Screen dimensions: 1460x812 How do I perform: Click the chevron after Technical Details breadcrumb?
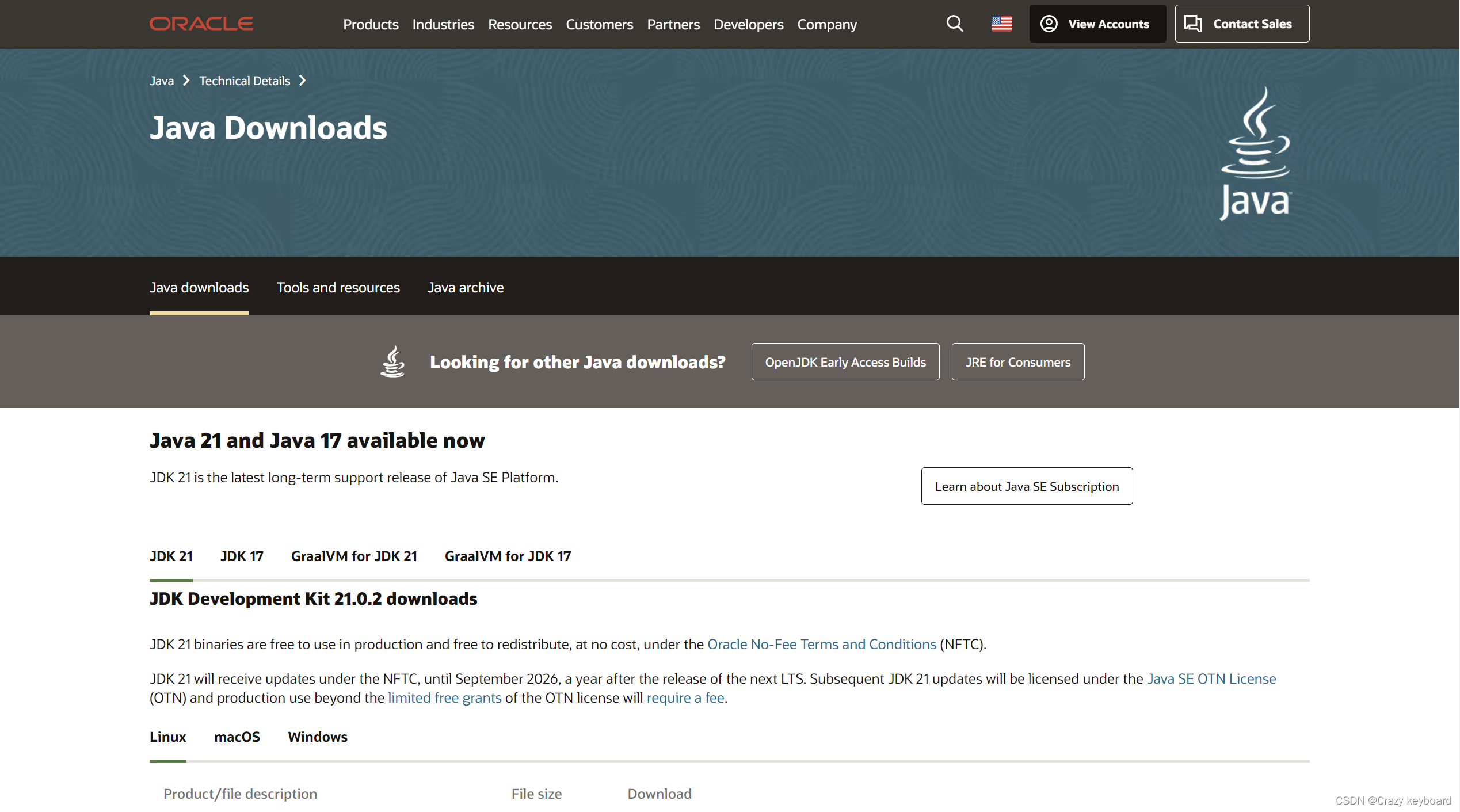click(303, 81)
